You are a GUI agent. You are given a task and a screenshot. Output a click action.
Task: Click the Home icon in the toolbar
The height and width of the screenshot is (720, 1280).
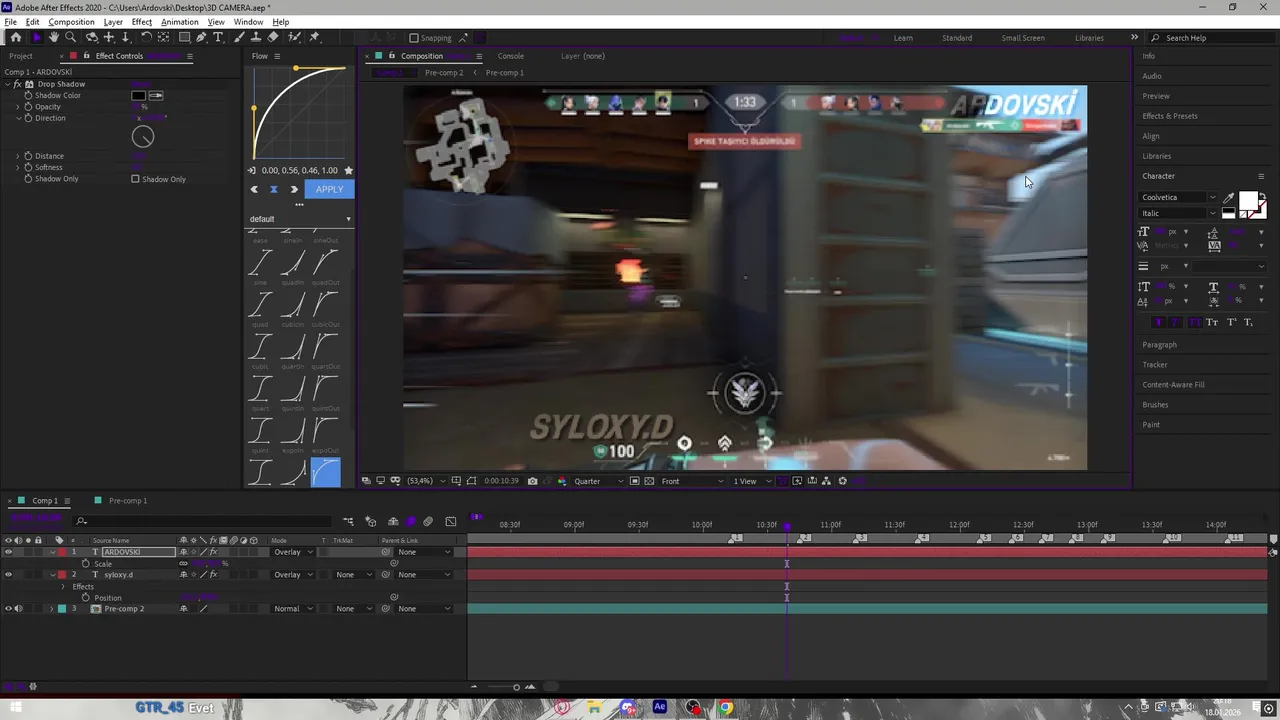tap(16, 37)
